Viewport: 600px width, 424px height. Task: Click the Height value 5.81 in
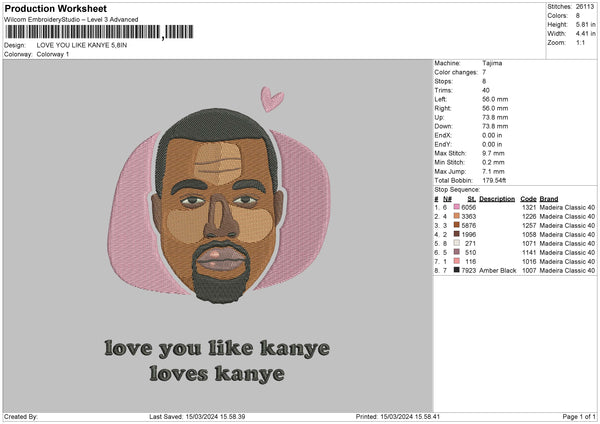(x=585, y=24)
